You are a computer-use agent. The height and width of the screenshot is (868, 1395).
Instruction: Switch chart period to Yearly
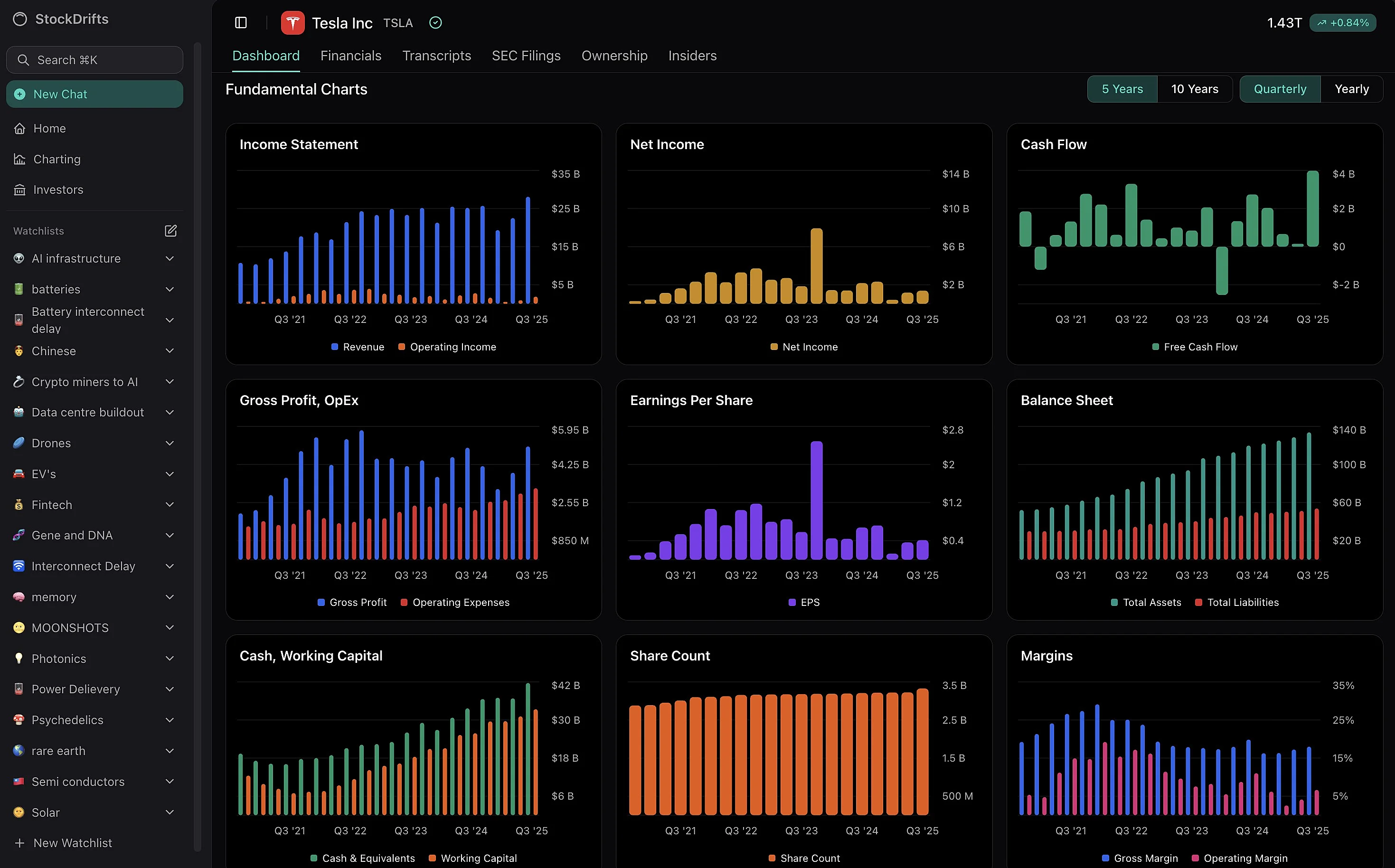coord(1351,89)
